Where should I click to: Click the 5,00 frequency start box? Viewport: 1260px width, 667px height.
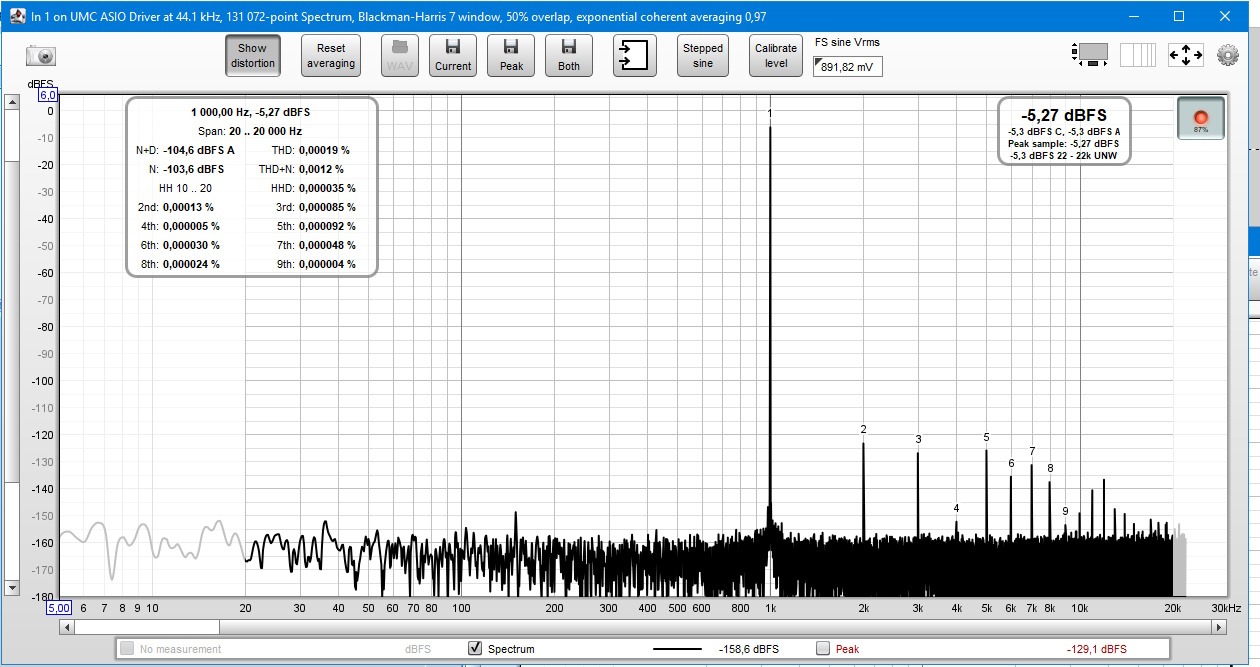coord(59,607)
